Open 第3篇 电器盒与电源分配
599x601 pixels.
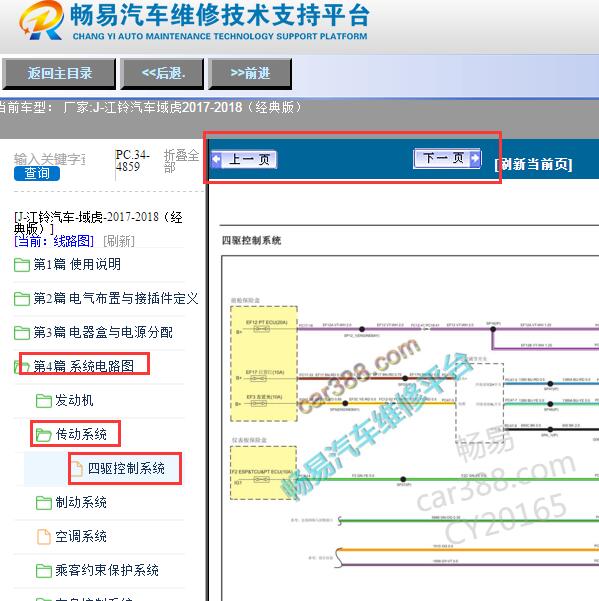[103, 332]
